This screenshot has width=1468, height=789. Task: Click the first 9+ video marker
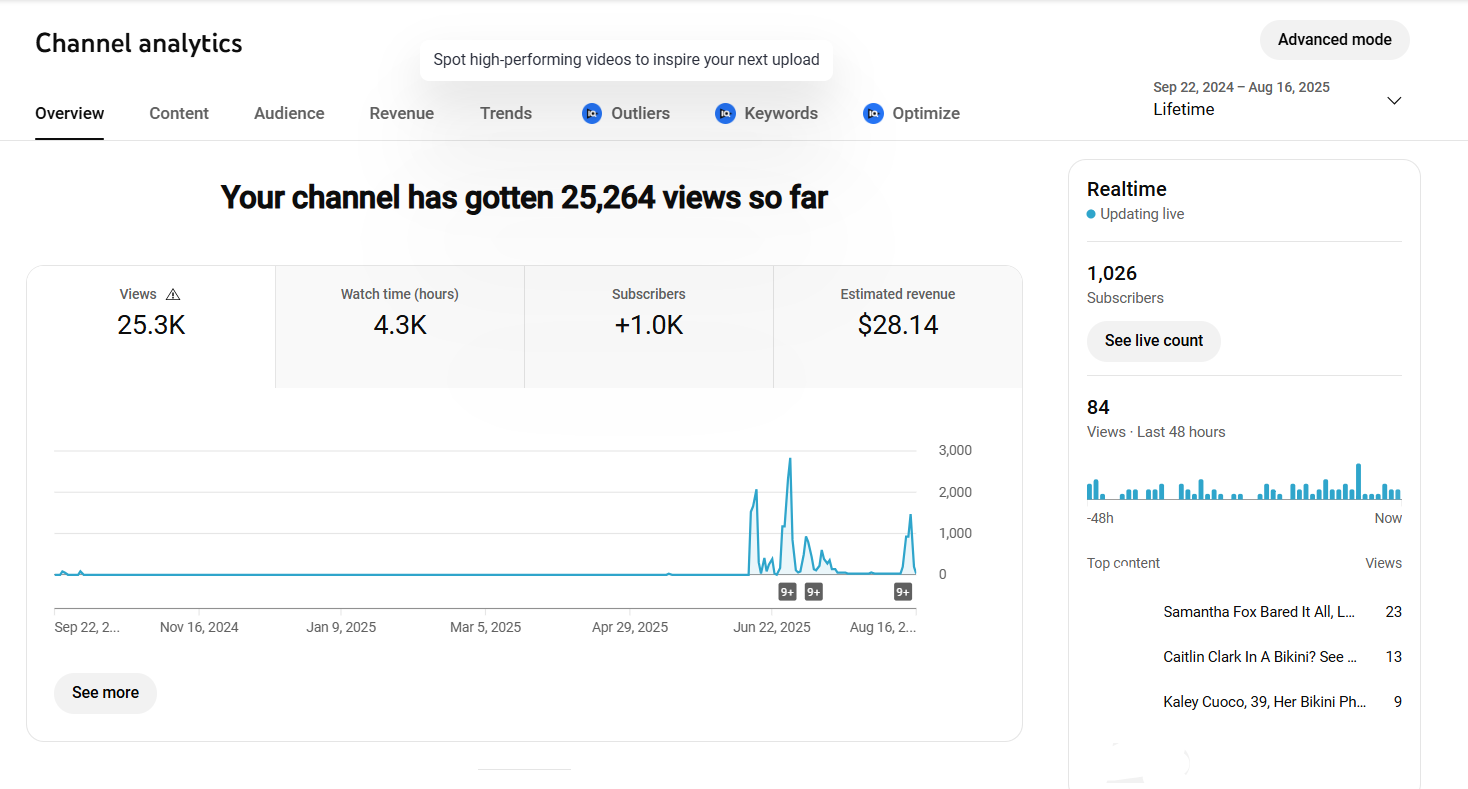point(787,592)
